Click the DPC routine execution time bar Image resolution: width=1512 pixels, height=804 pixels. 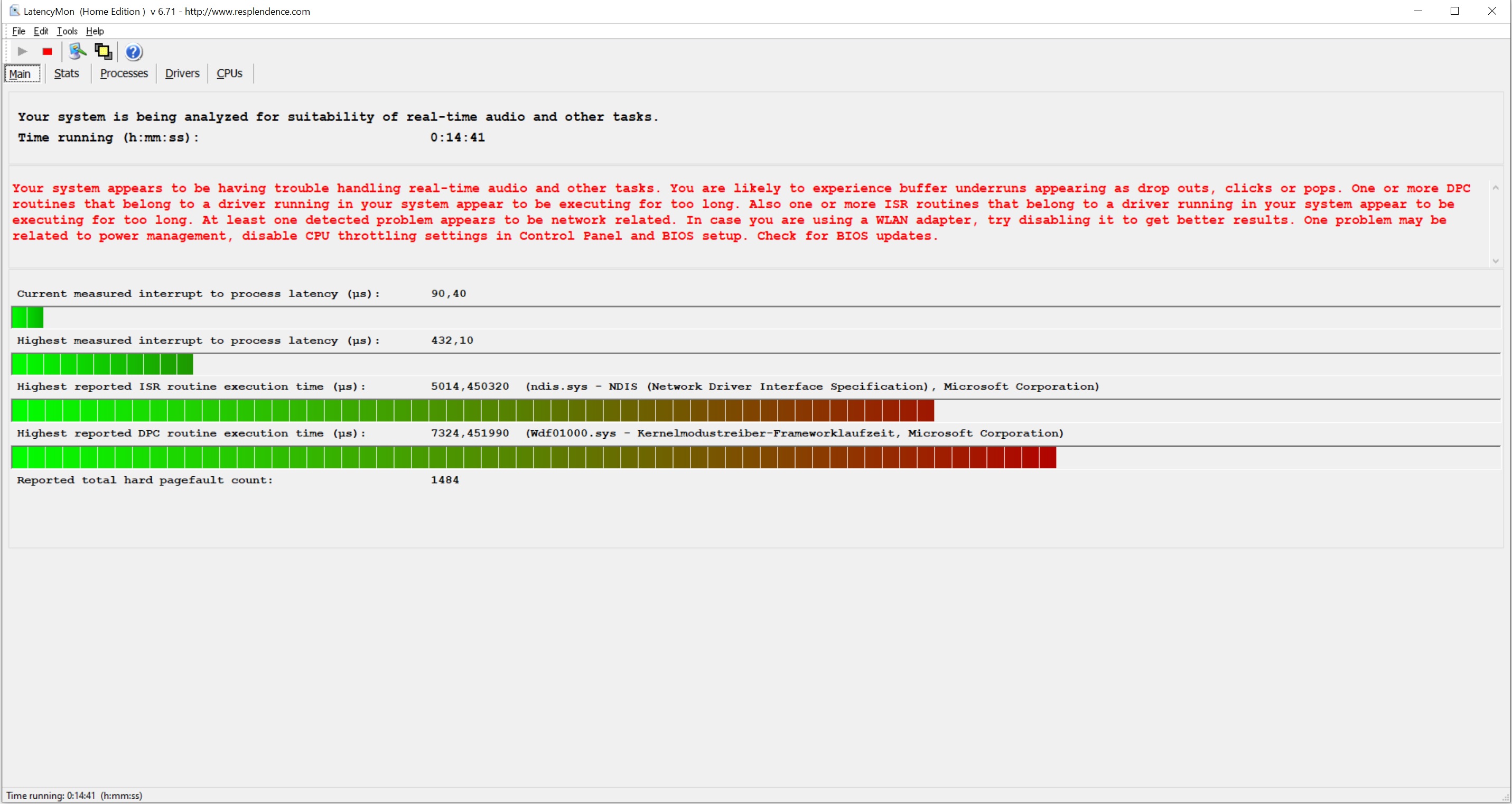tap(533, 457)
